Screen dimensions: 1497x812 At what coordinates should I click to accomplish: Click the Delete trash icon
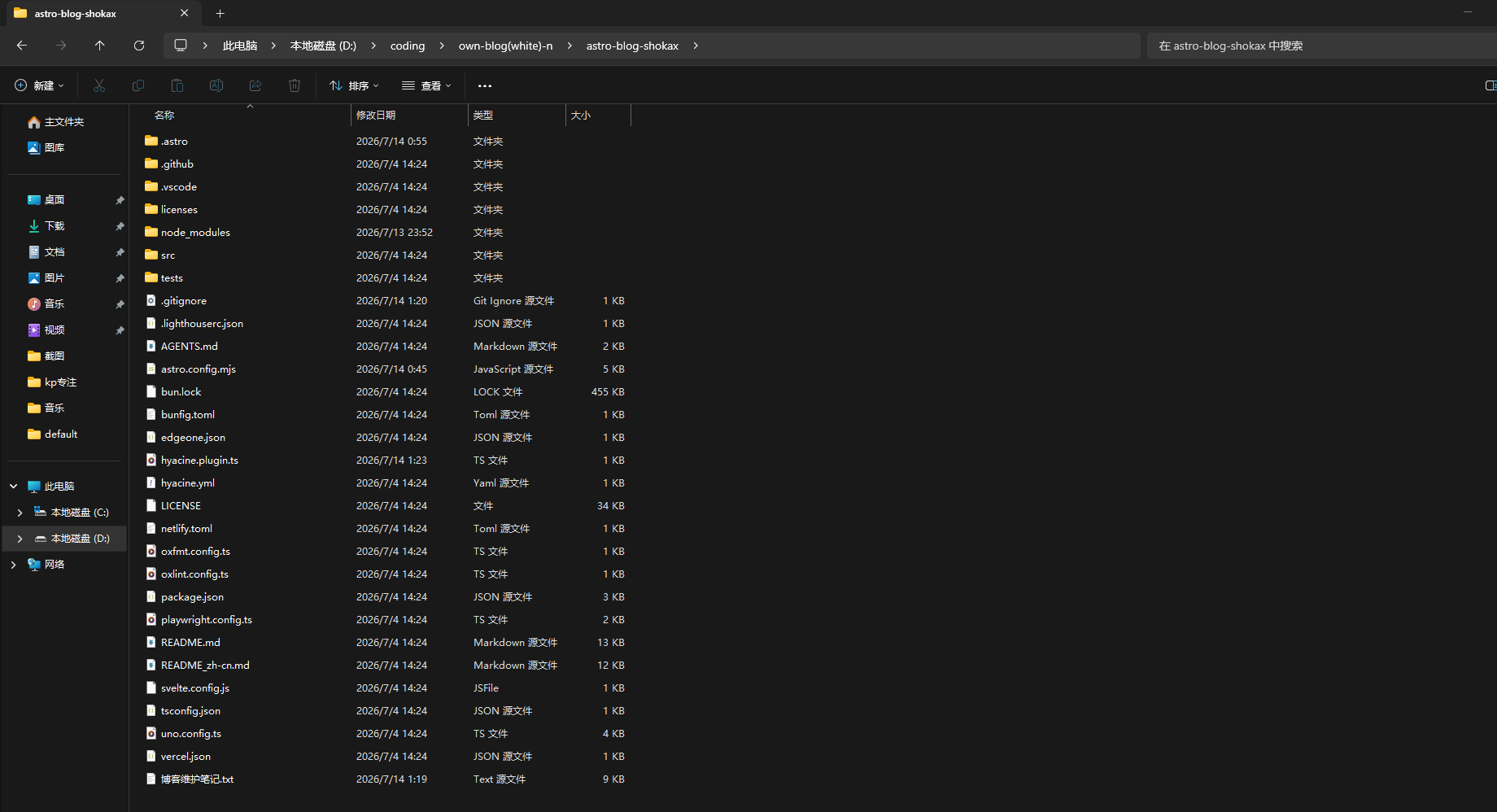tap(295, 85)
